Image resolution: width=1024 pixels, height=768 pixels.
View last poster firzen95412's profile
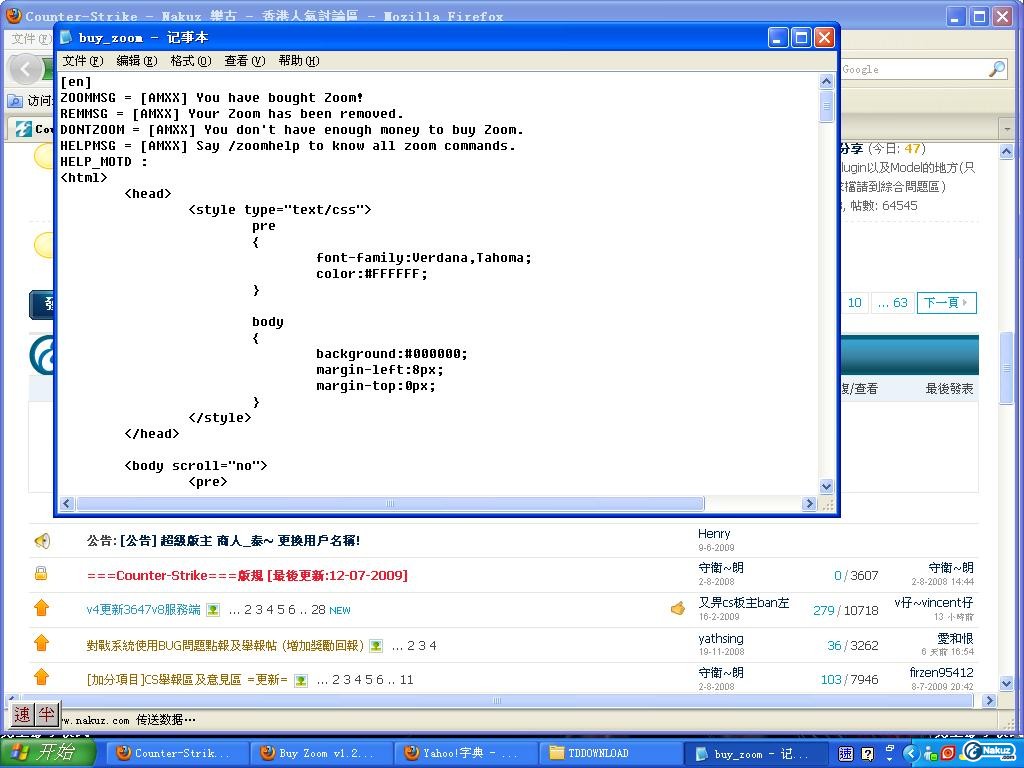(941, 672)
